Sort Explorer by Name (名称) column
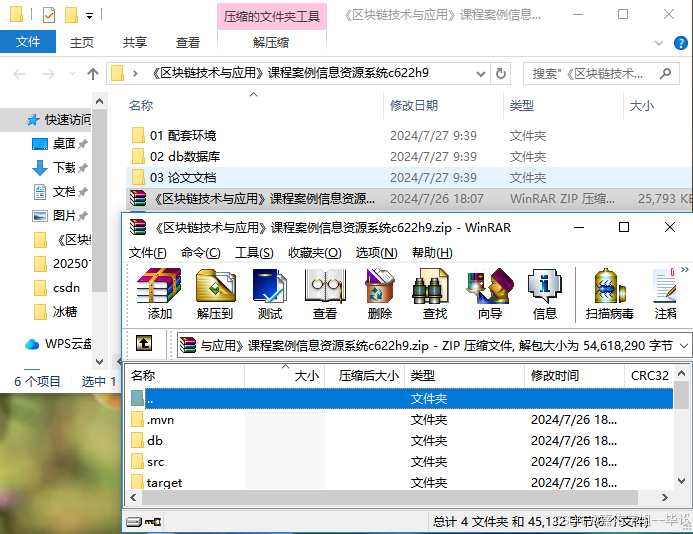Image resolution: width=693 pixels, height=534 pixels. click(141, 106)
